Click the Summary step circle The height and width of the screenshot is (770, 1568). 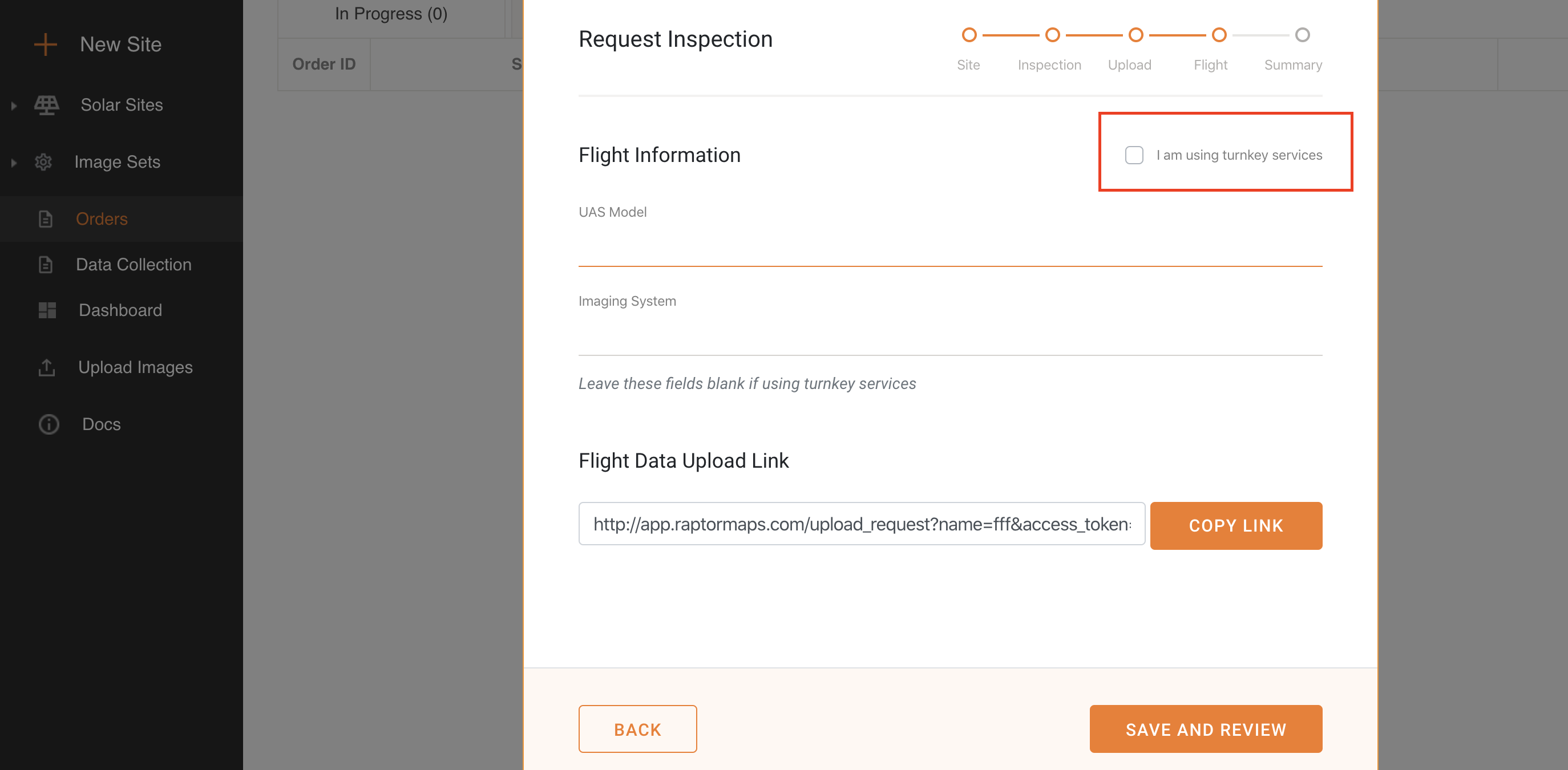pos(1303,35)
